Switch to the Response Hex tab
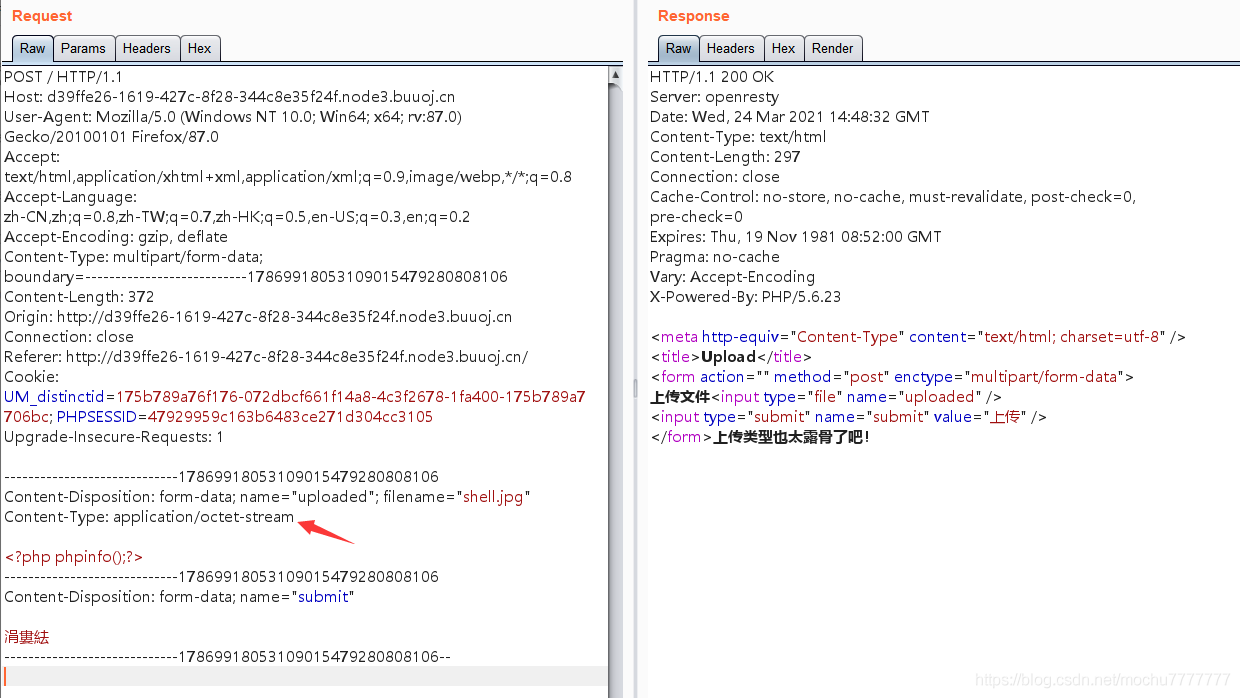The image size is (1240, 698). (x=784, y=48)
